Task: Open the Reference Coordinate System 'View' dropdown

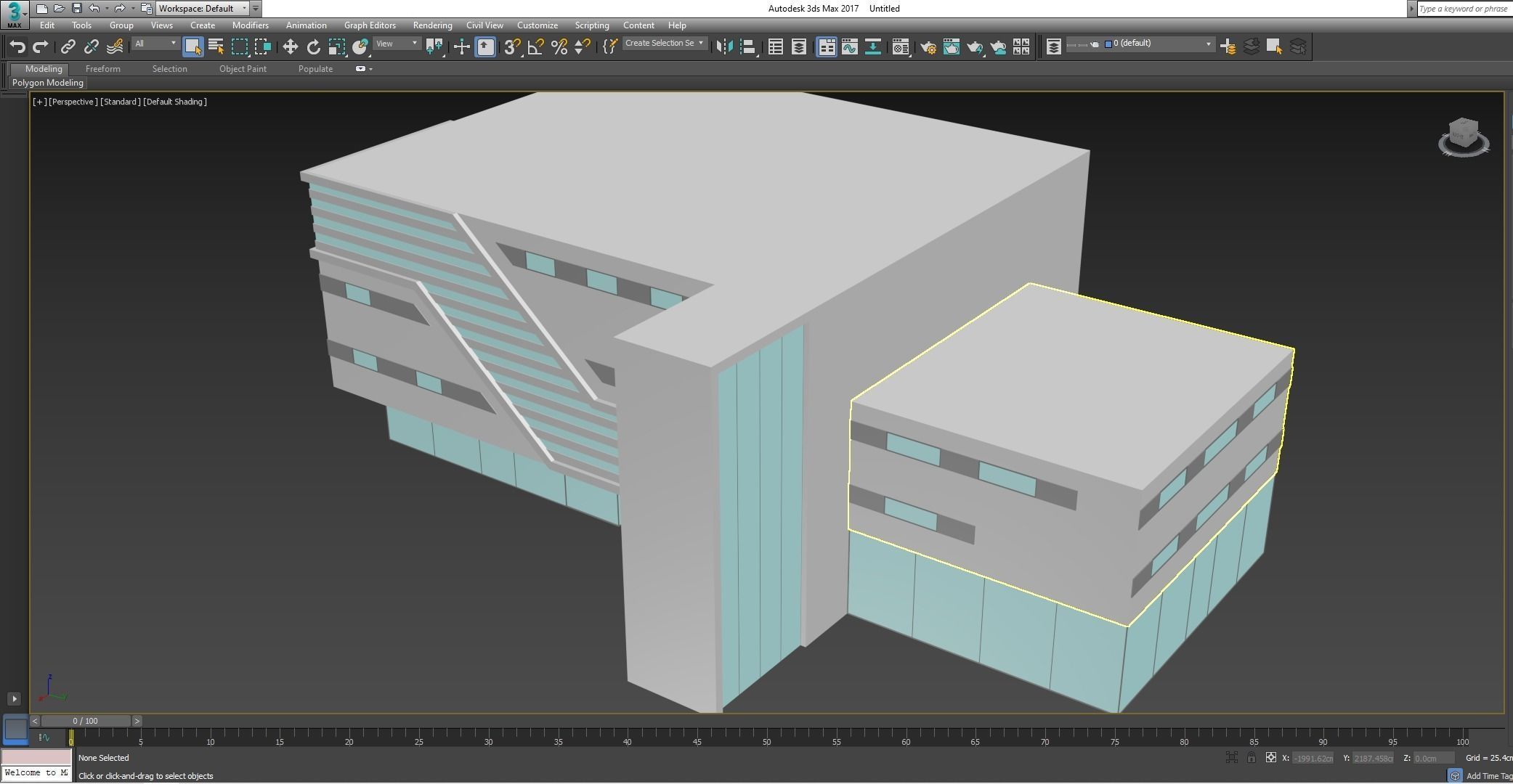Action: click(x=397, y=44)
